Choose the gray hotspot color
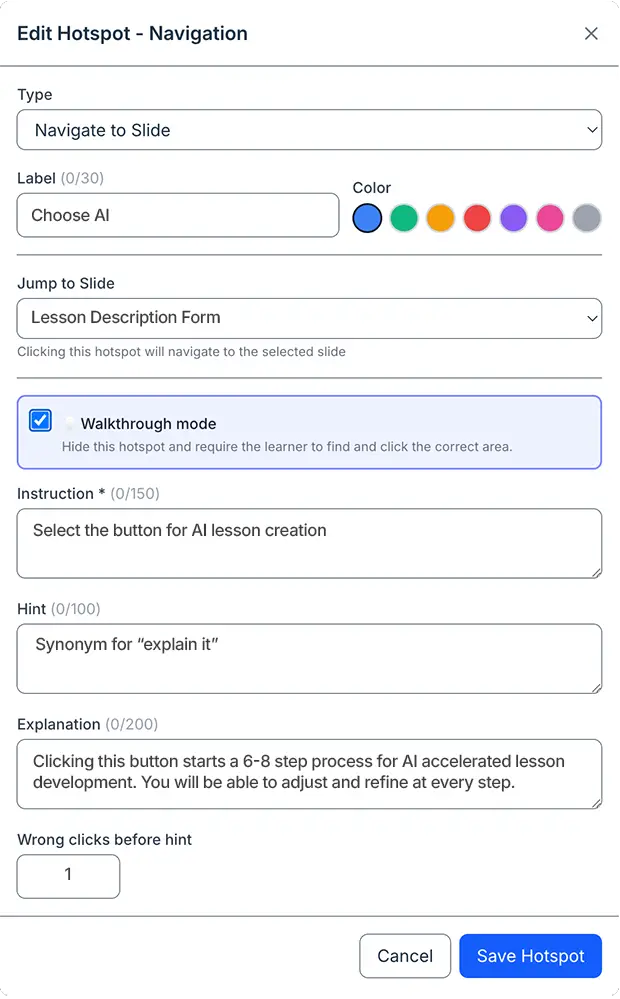The width and height of the screenshot is (620, 999). pyautogui.click(x=586, y=217)
